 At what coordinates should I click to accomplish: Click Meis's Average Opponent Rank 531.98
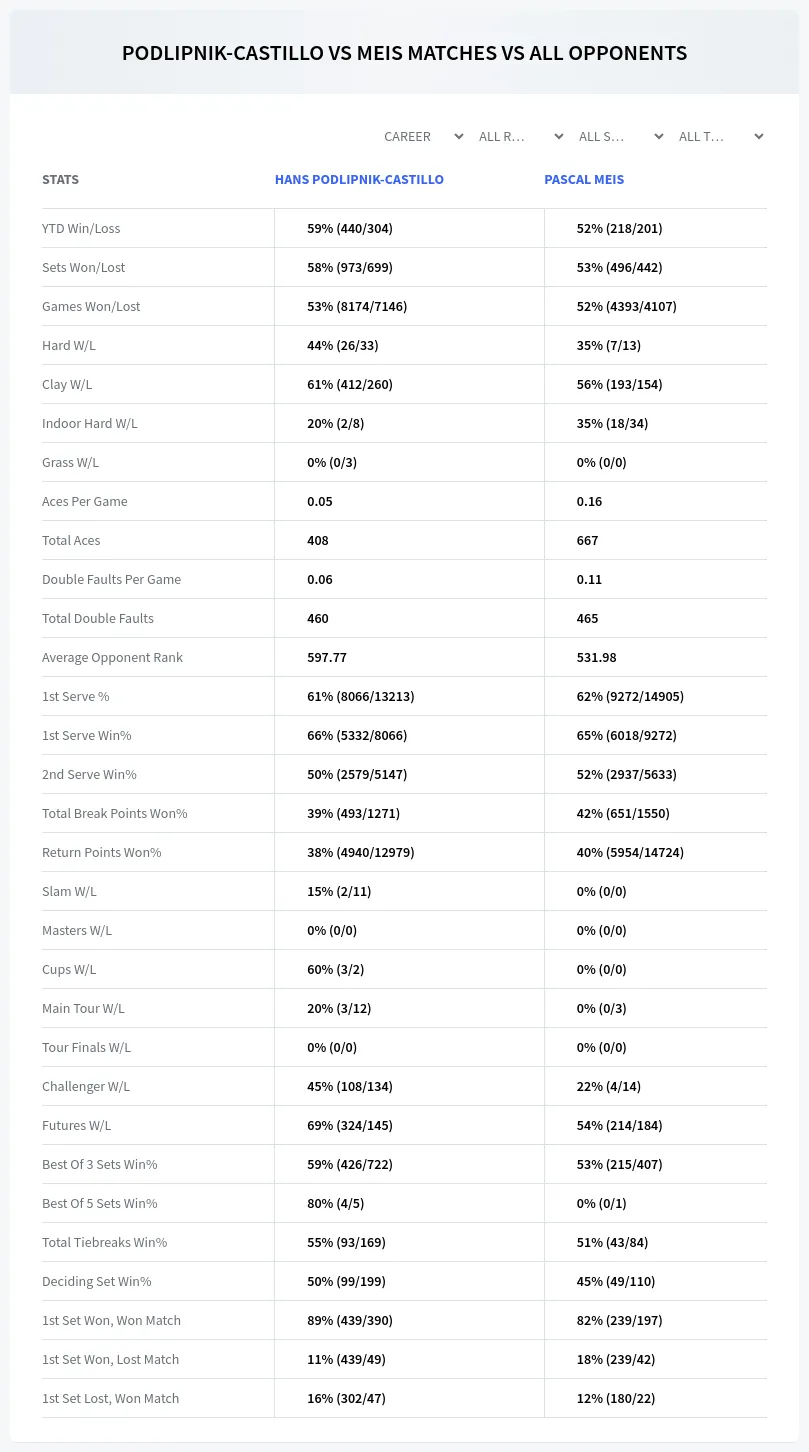[596, 657]
